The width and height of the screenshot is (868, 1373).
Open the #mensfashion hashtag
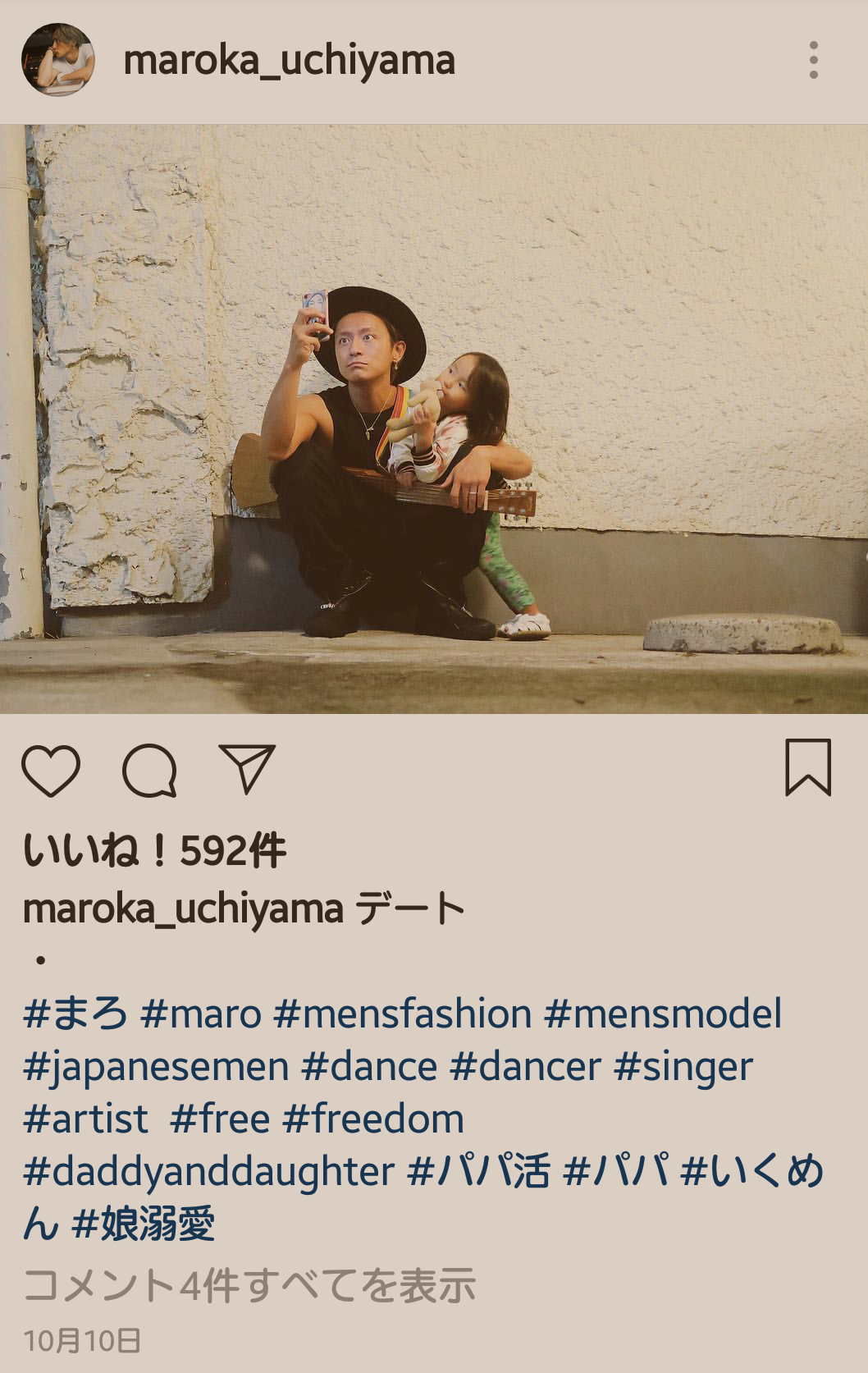[403, 1014]
